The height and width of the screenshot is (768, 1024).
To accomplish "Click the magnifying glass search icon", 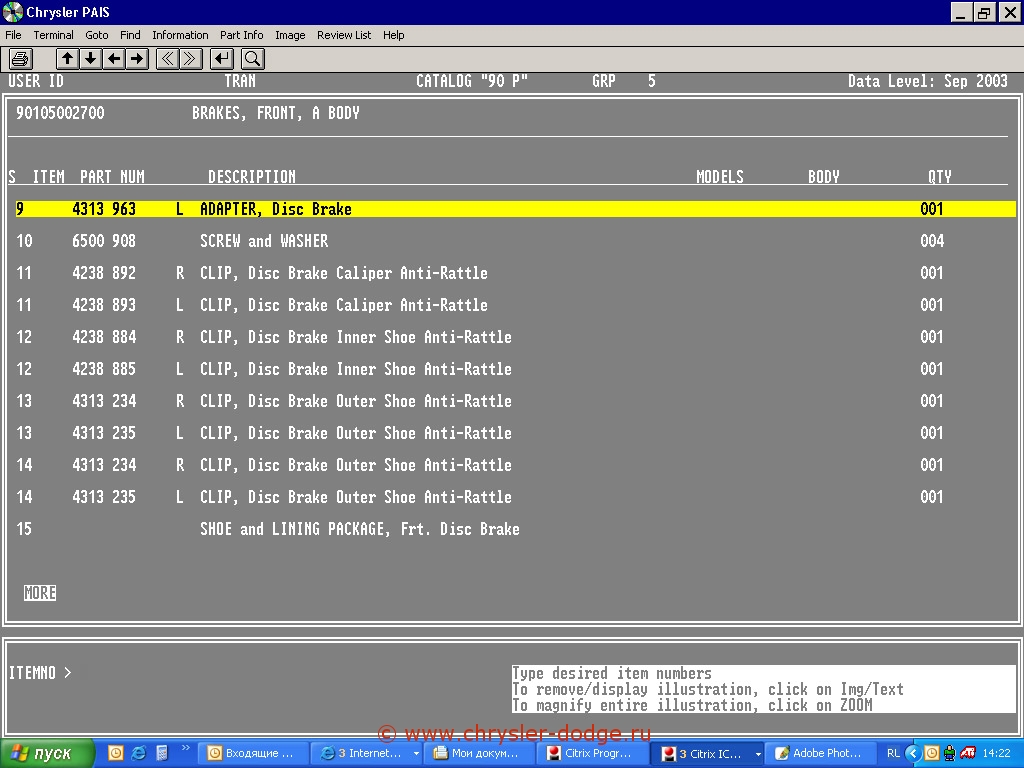I will (x=252, y=59).
